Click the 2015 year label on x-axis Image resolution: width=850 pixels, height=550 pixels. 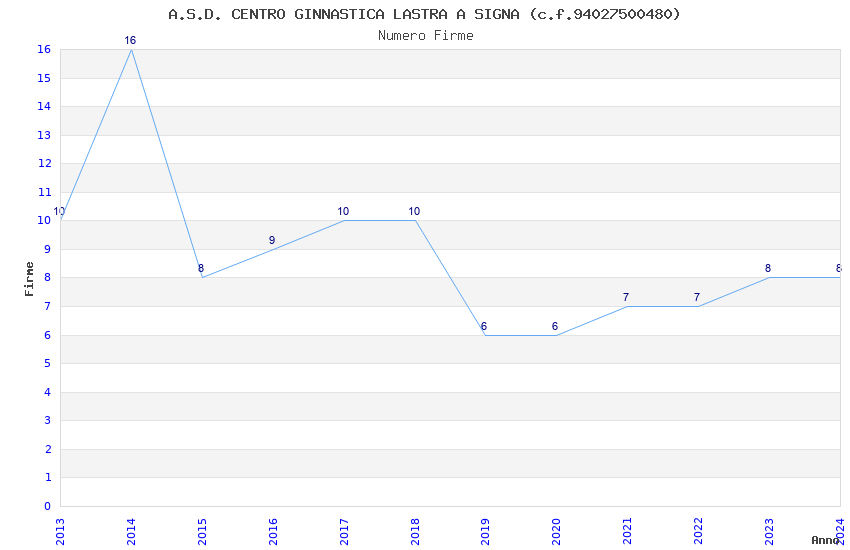(202, 532)
